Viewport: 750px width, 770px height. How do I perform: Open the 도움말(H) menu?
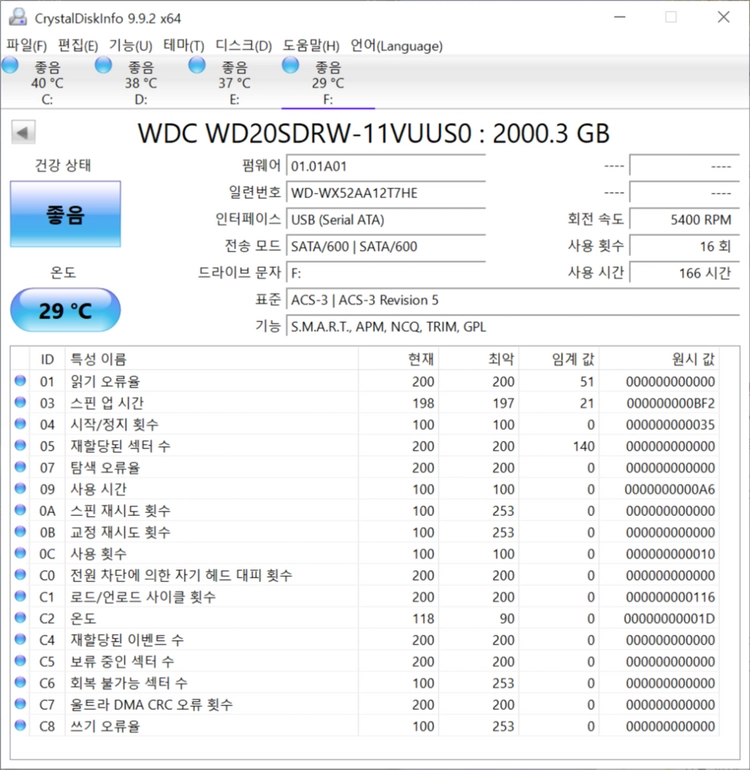click(x=311, y=46)
